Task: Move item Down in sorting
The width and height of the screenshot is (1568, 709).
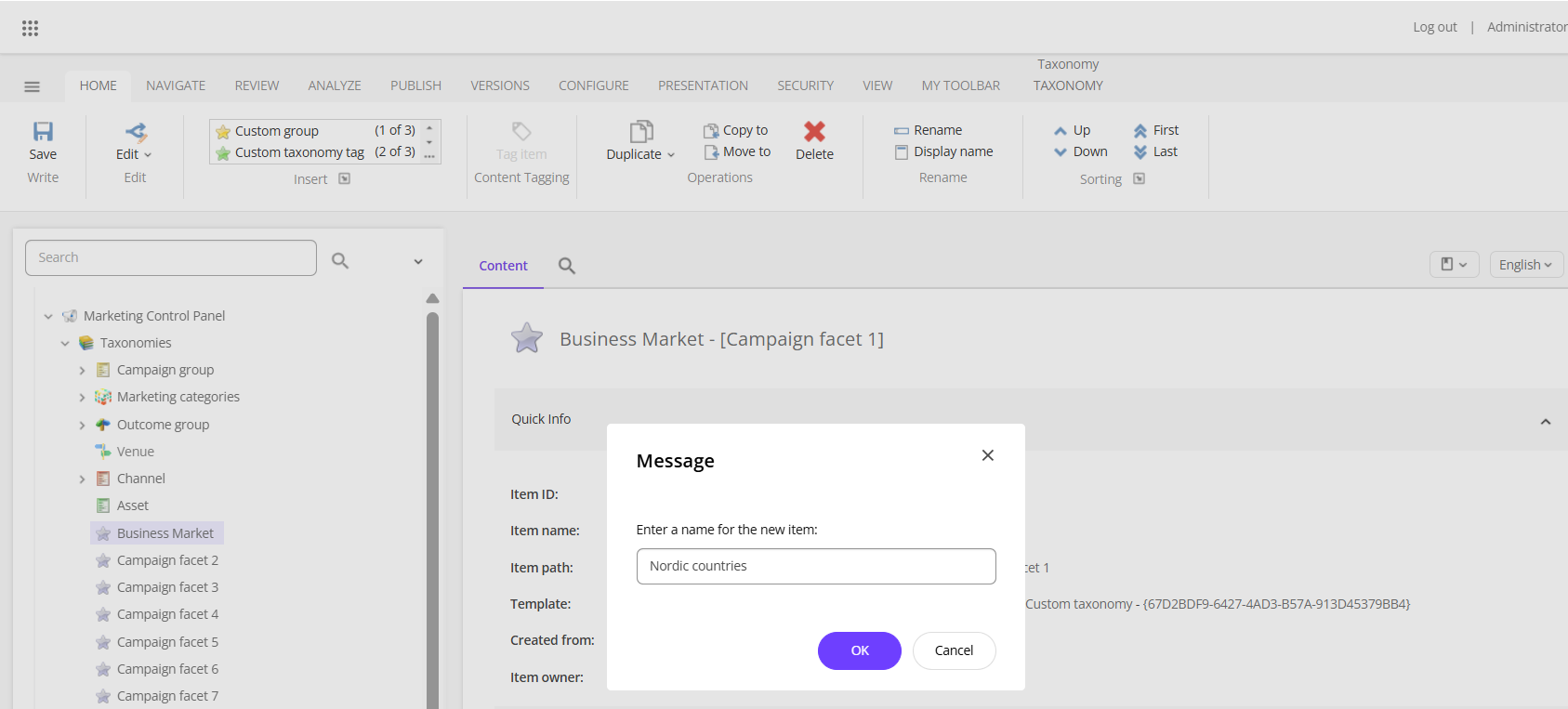Action: 1081,151
